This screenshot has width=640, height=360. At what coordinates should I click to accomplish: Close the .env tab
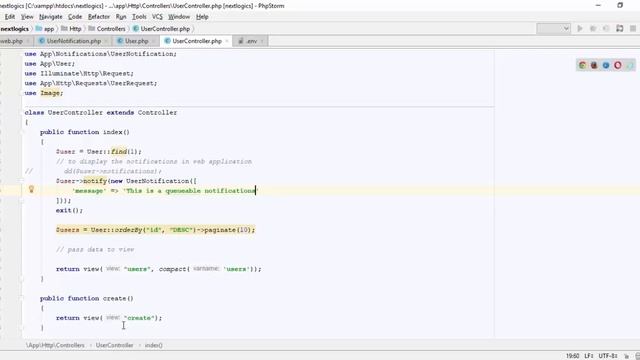[x=262, y=41]
